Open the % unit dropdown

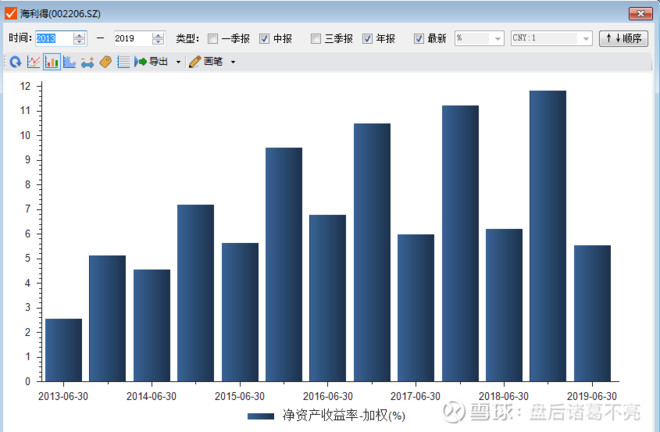[x=479, y=38]
